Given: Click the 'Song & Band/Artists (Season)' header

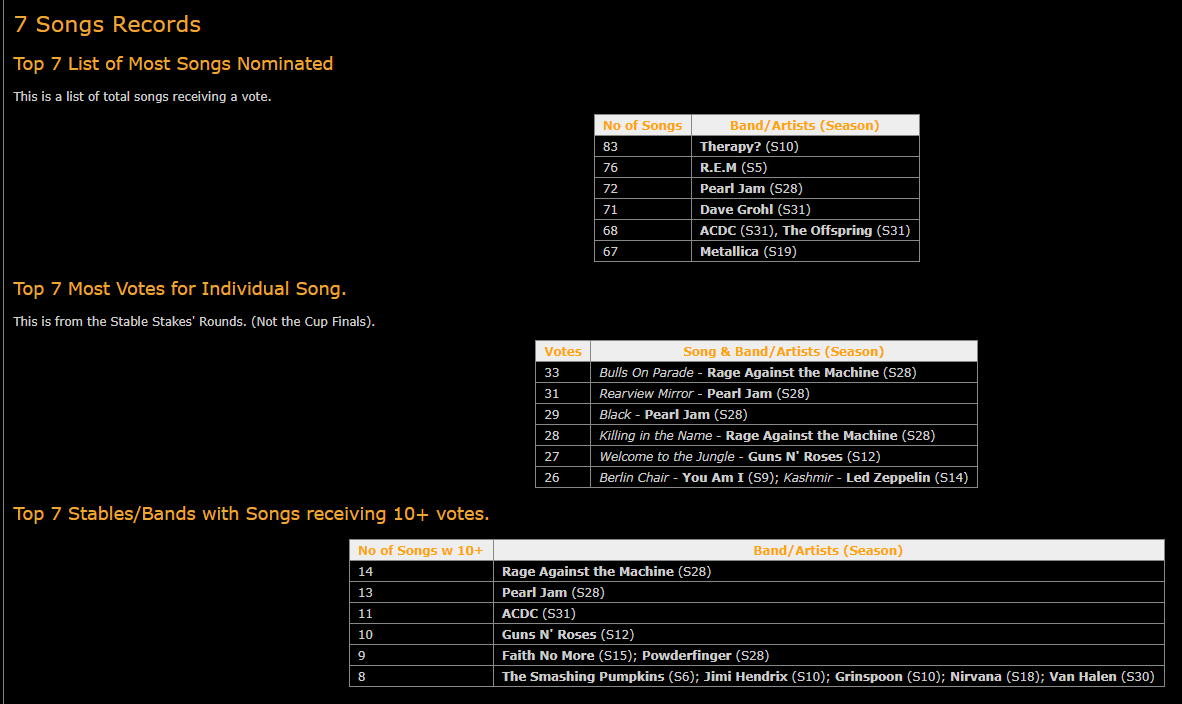Looking at the screenshot, I should tap(783, 351).
